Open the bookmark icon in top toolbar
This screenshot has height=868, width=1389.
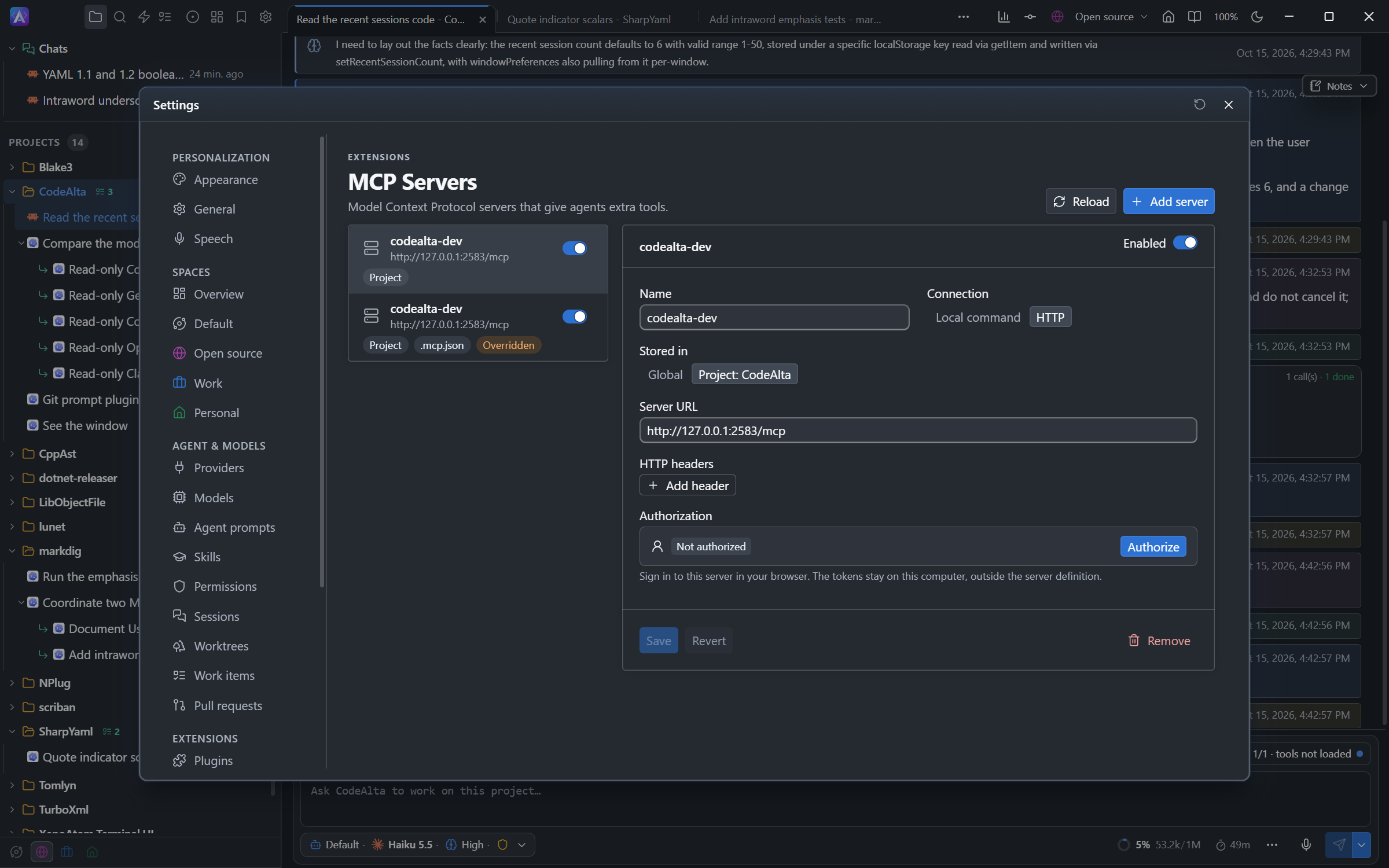241,17
